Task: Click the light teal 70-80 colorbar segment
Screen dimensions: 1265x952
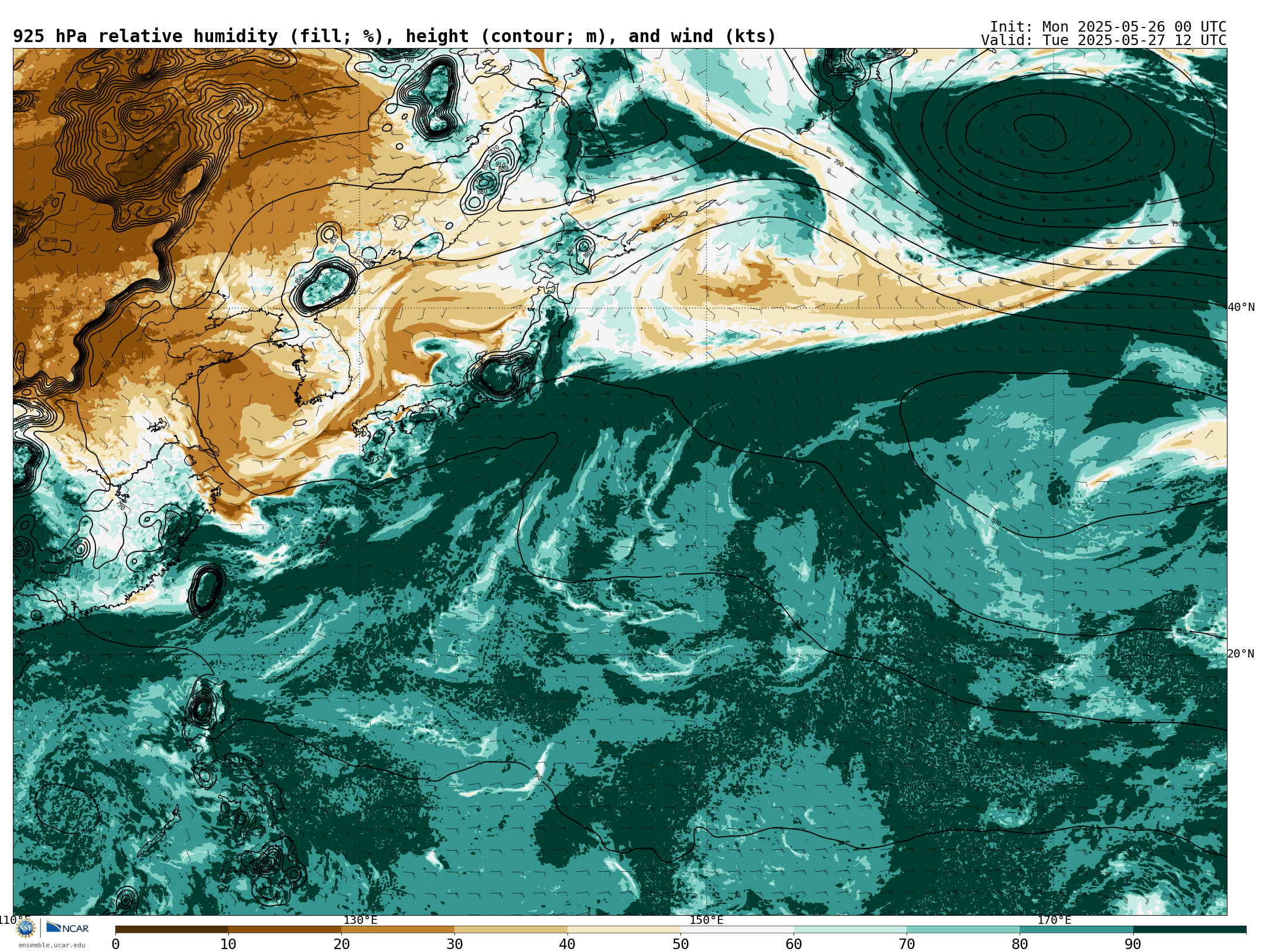Action: pyautogui.click(x=963, y=930)
